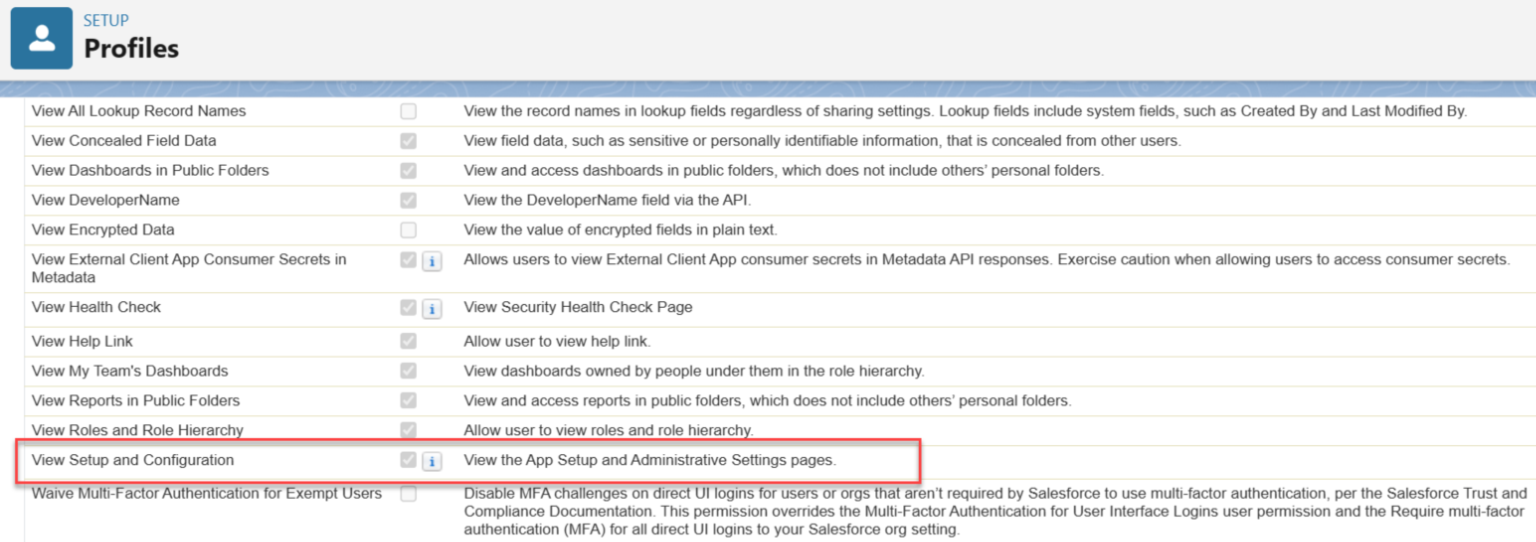Image resolution: width=1536 pixels, height=542 pixels.
Task: Select 'View Reports in Public Folders' label
Action: (136, 401)
